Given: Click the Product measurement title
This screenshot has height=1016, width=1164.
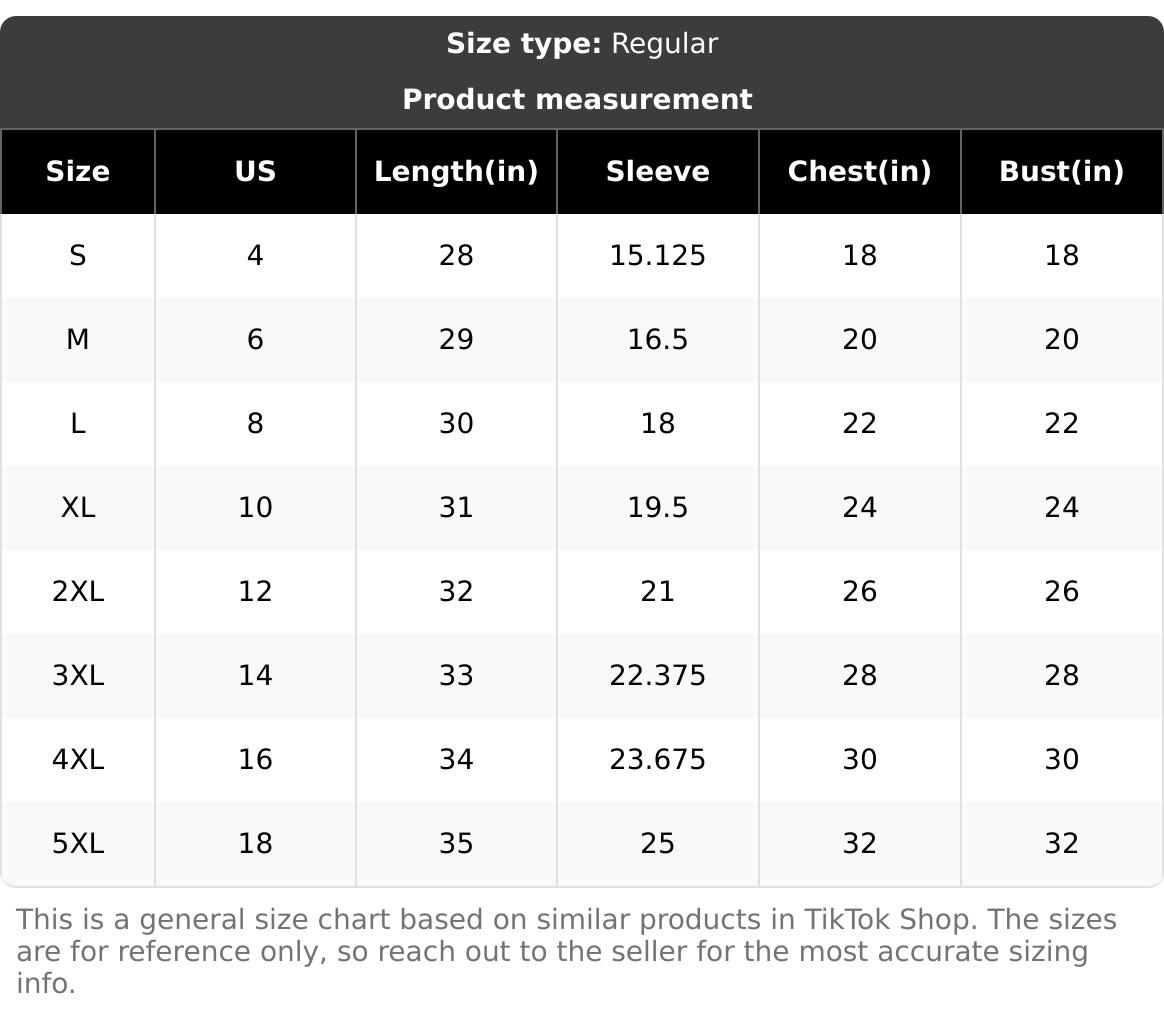Looking at the screenshot, I should point(577,99).
